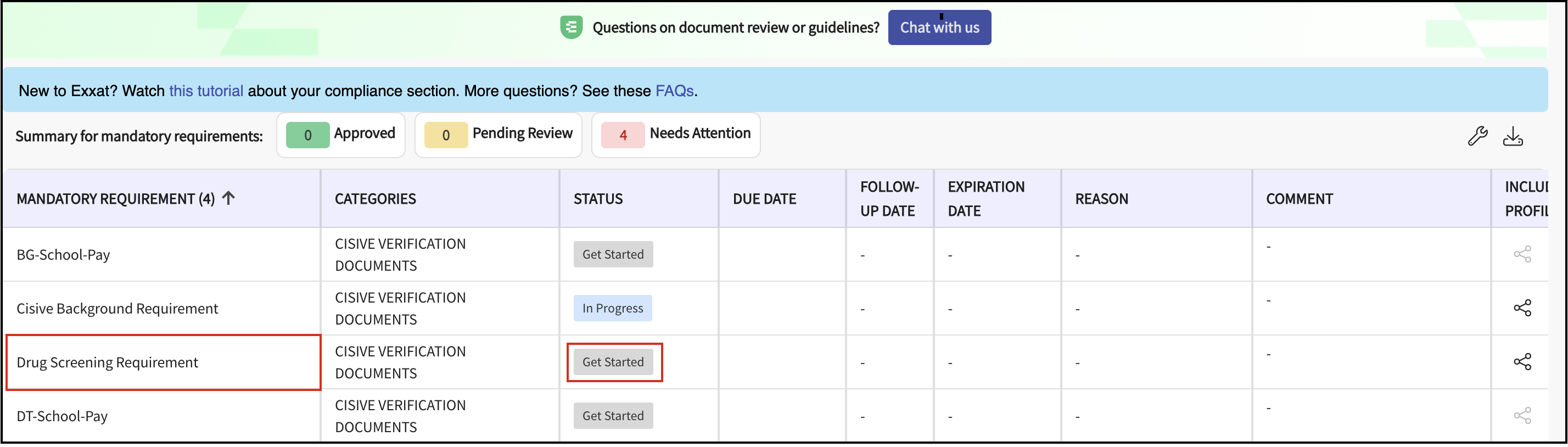Image resolution: width=1568 pixels, height=447 pixels.
Task: Click the 'Summary for mandatory requirements:' label
Action: point(139,136)
